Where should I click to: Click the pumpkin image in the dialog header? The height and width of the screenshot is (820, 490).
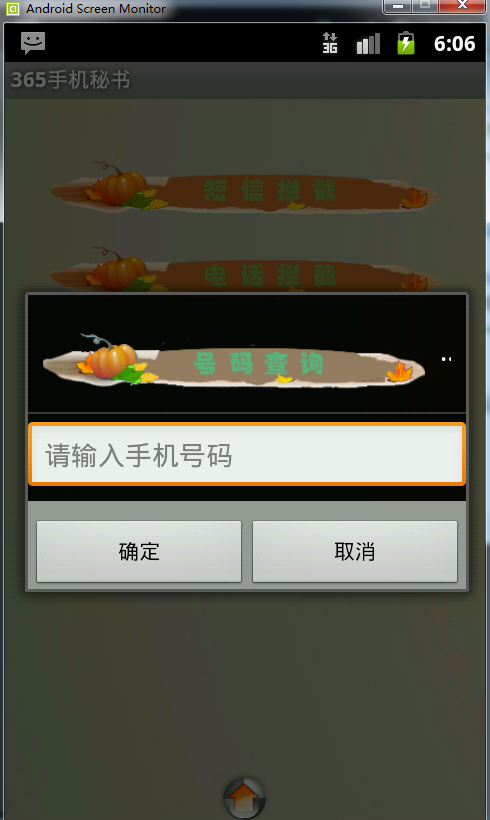(111, 359)
